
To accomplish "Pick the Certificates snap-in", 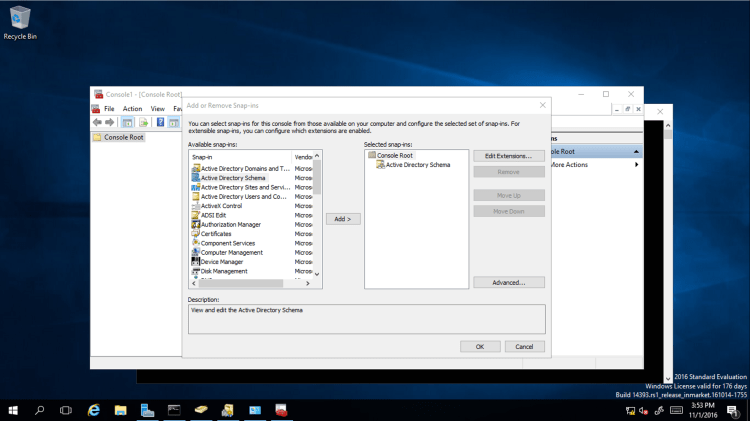I will pyautogui.click(x=216, y=234).
